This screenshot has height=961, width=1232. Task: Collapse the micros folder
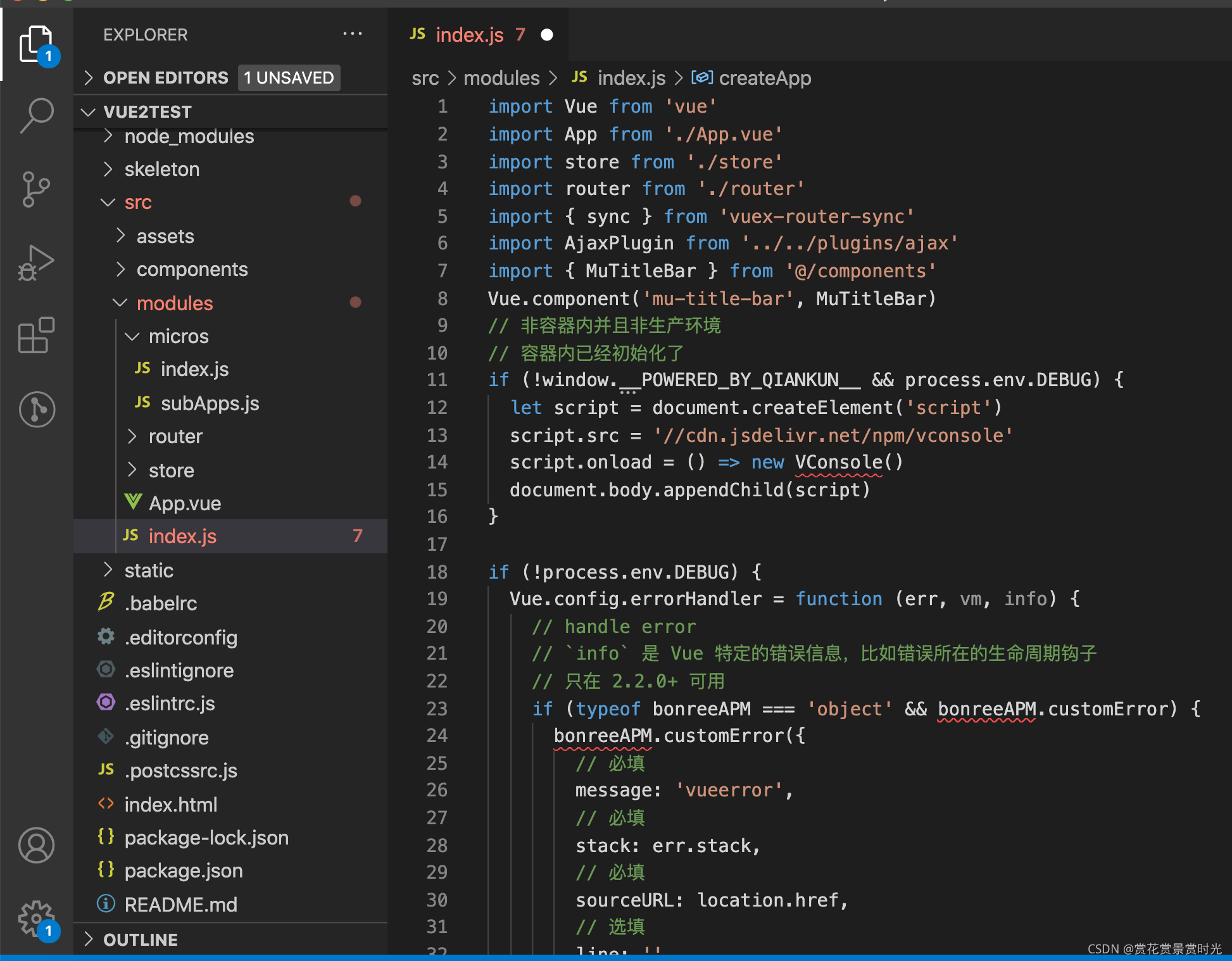click(x=179, y=337)
